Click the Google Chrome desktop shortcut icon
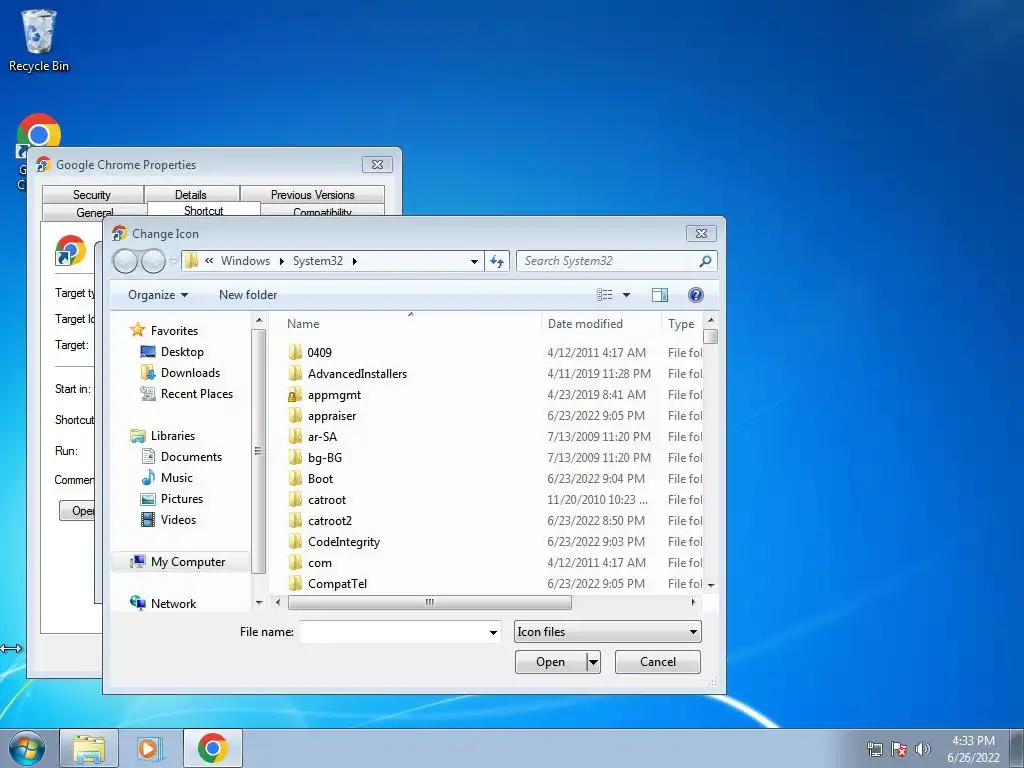This screenshot has width=1024, height=768. point(39,133)
